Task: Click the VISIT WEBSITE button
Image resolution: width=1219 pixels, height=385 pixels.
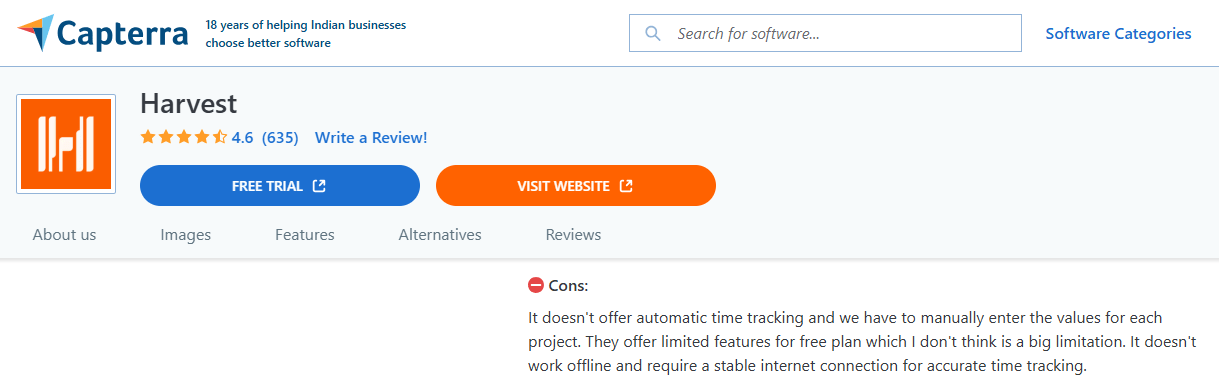Action: [x=576, y=186]
